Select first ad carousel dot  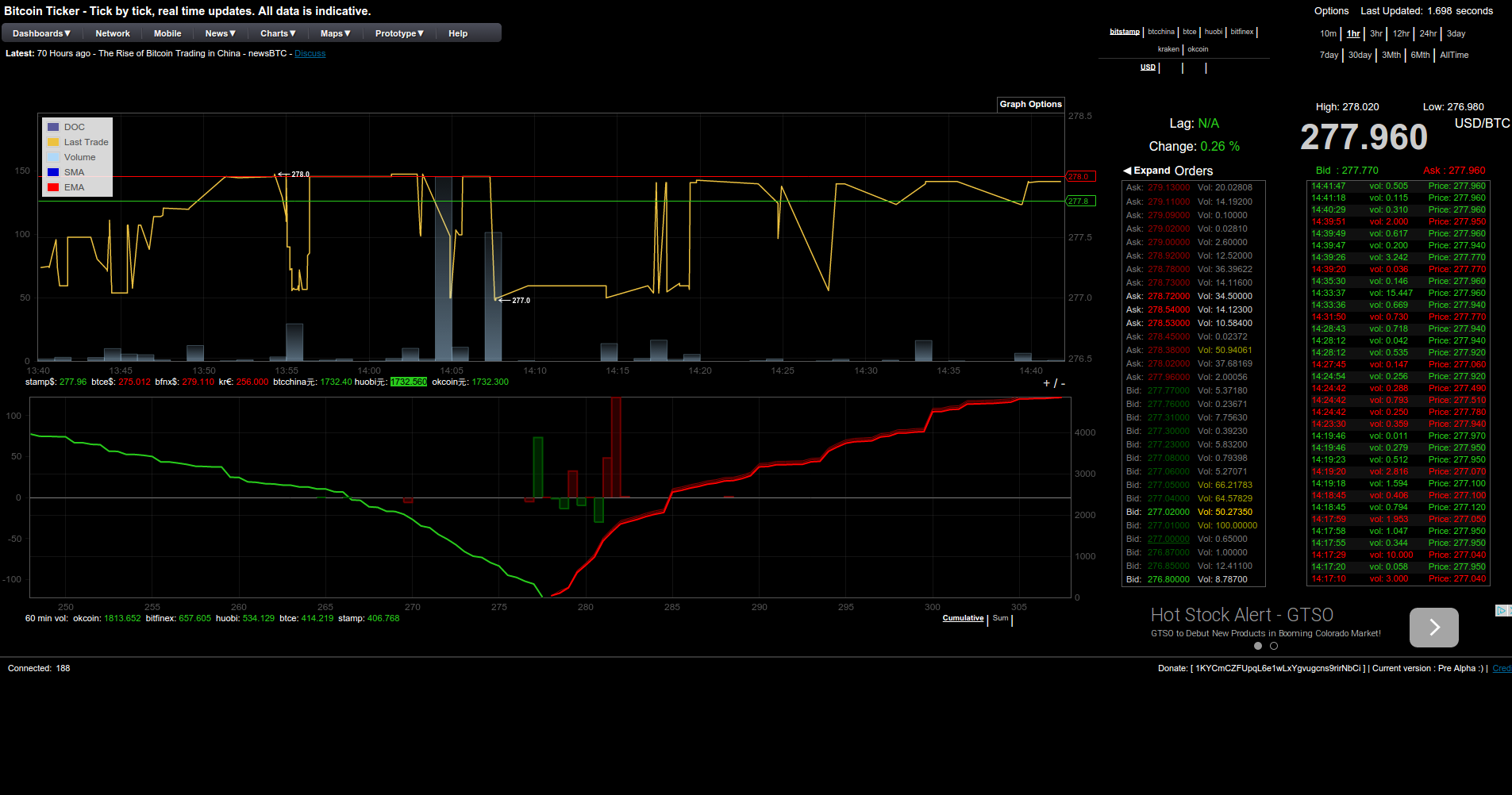[x=1257, y=646]
